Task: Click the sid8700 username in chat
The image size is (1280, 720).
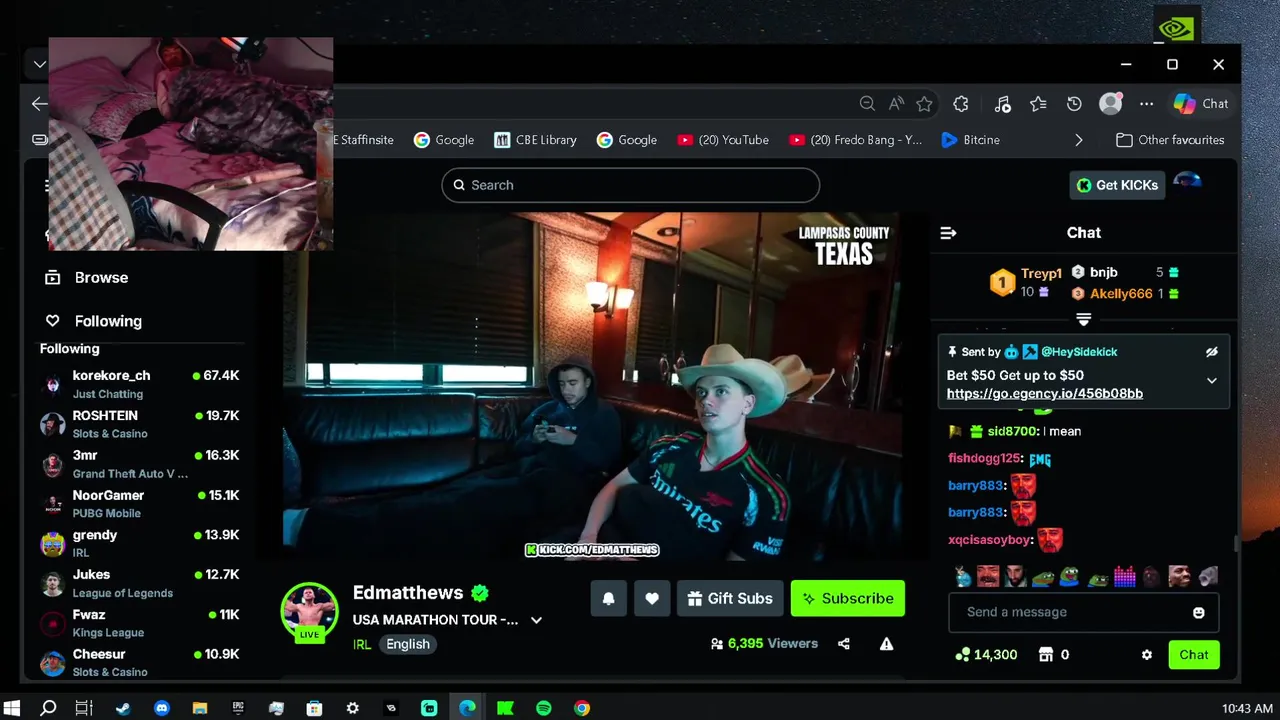Action: [1012, 431]
